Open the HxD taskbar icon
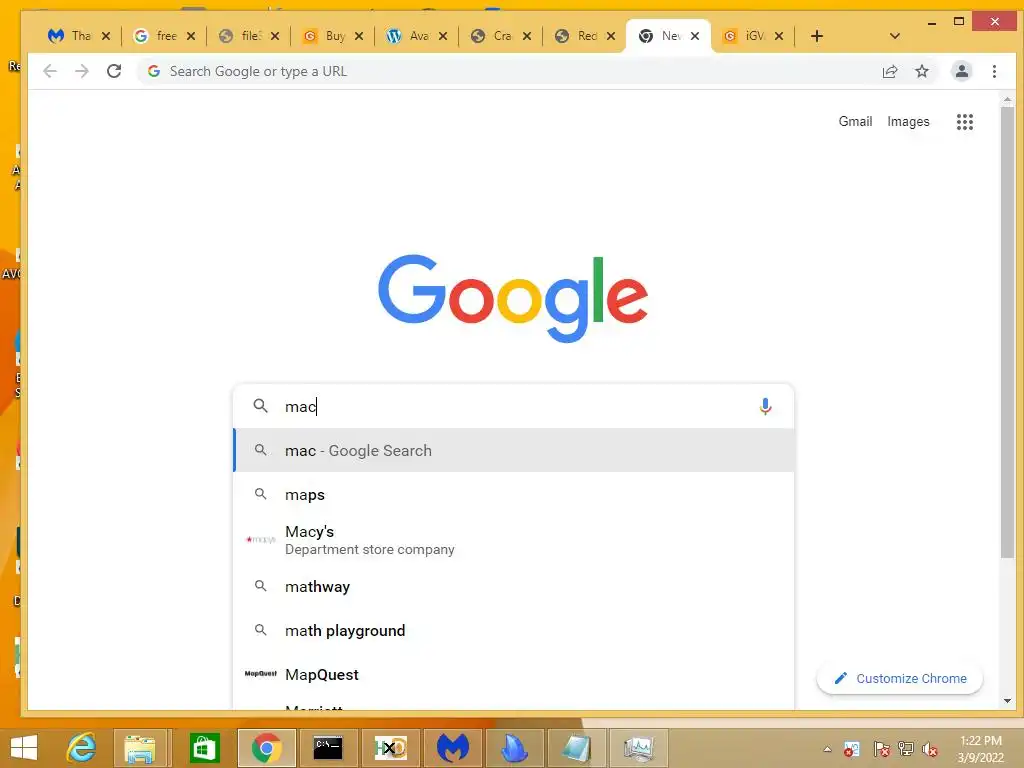This screenshot has height=768, width=1024. (x=391, y=748)
